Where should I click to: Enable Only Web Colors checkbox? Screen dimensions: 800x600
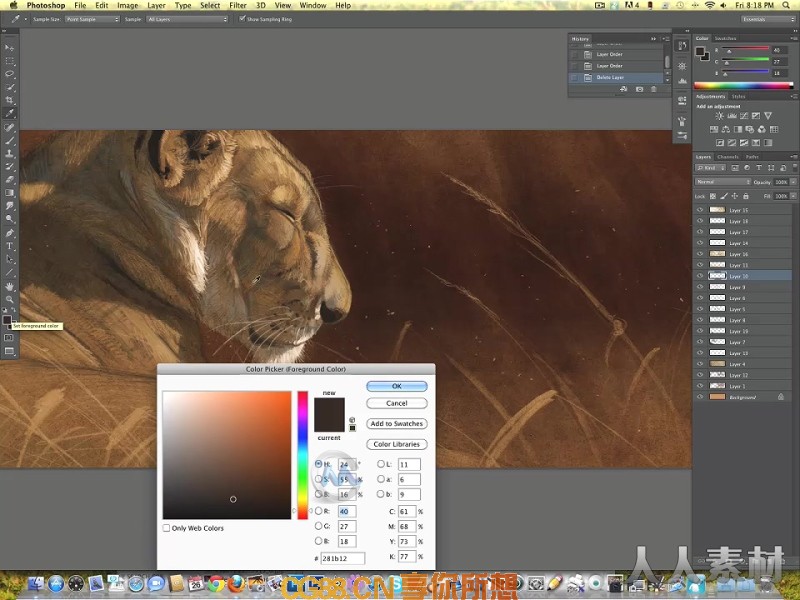[166, 528]
